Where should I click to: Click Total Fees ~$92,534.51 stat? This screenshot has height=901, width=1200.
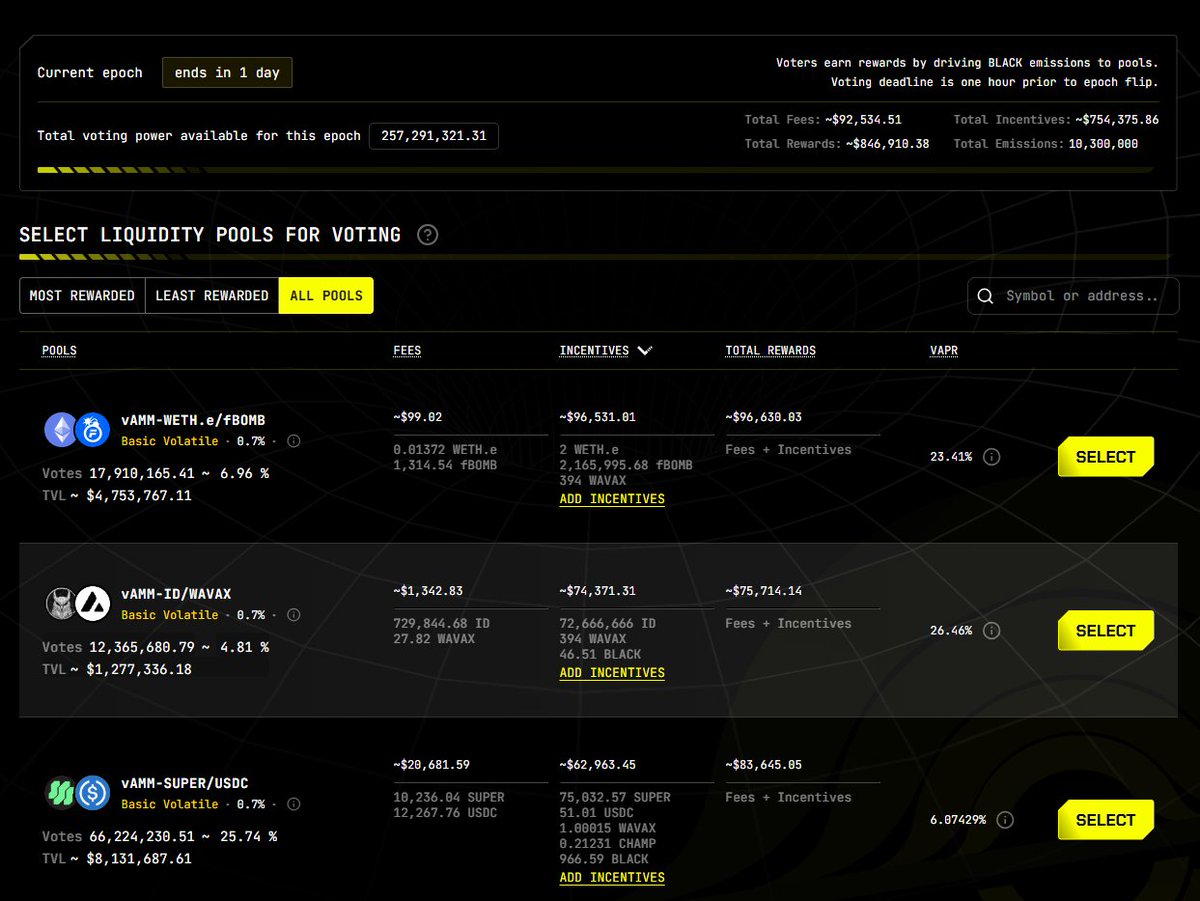click(823, 120)
